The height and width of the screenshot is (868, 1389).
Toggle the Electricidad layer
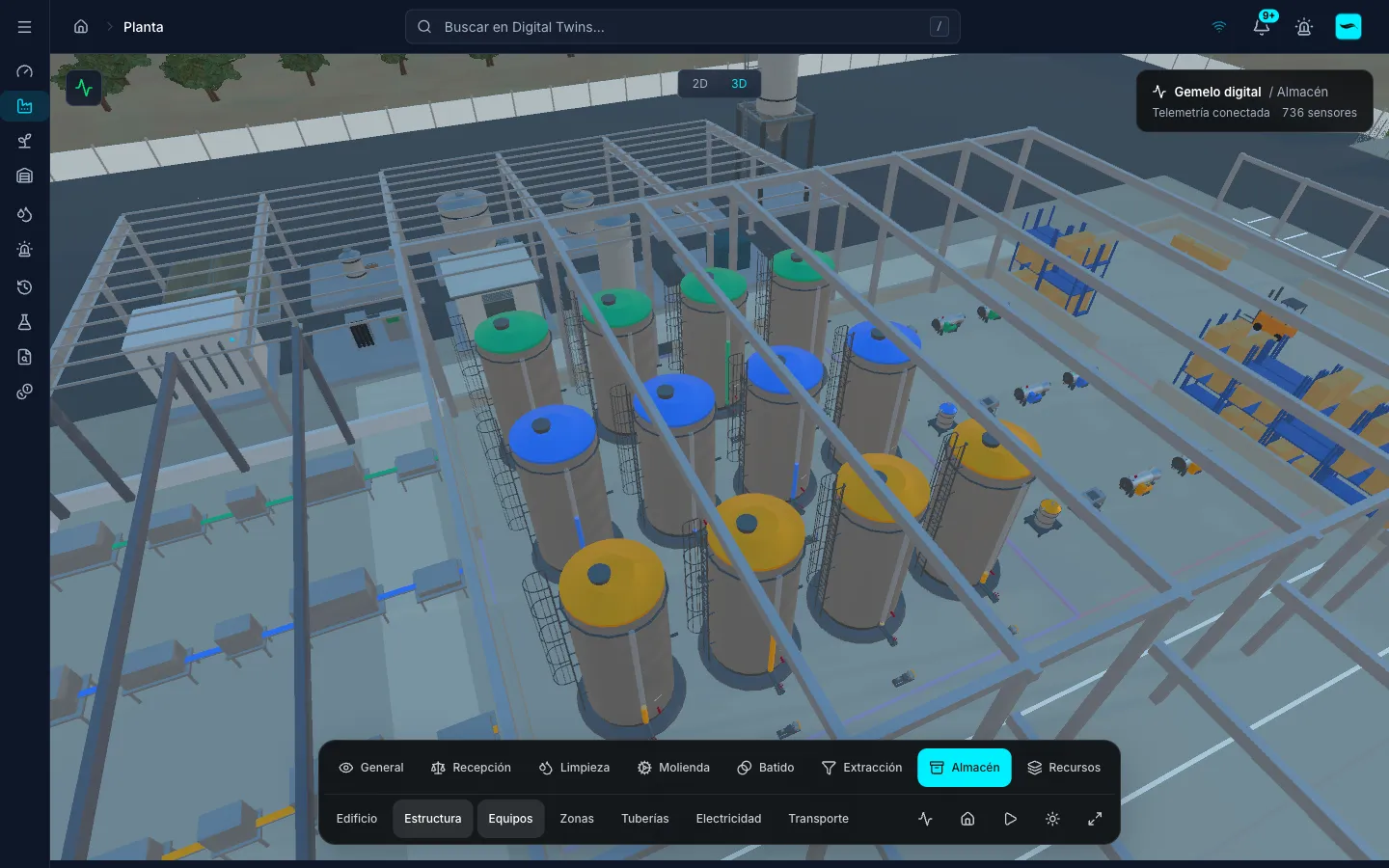tap(728, 819)
